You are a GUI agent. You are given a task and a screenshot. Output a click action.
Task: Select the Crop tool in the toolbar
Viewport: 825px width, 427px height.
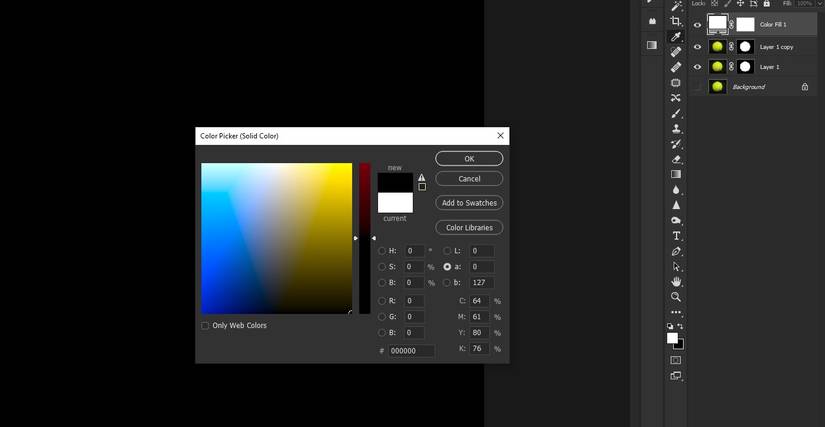click(x=676, y=21)
